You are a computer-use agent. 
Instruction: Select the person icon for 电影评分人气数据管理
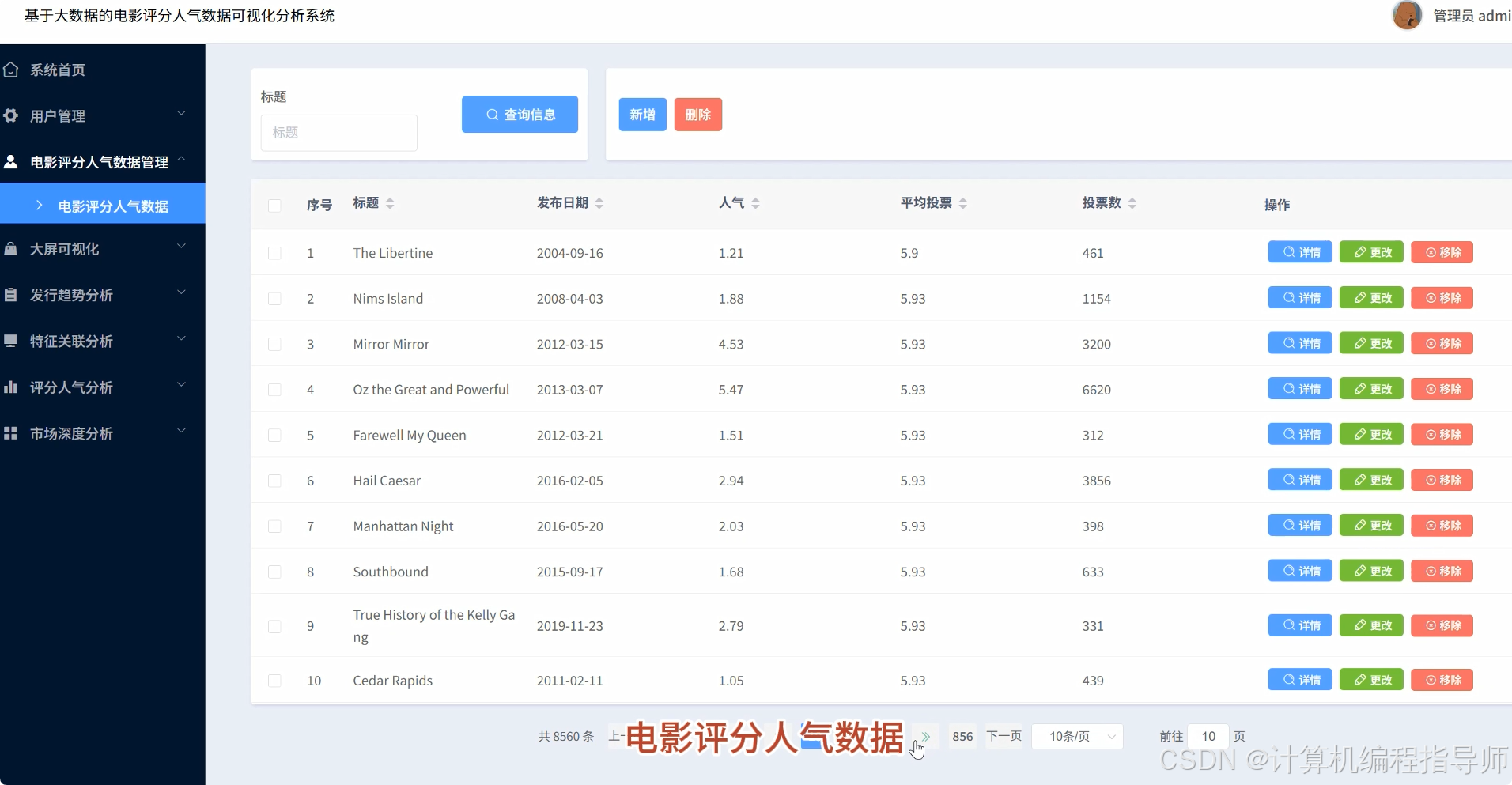click(x=11, y=161)
